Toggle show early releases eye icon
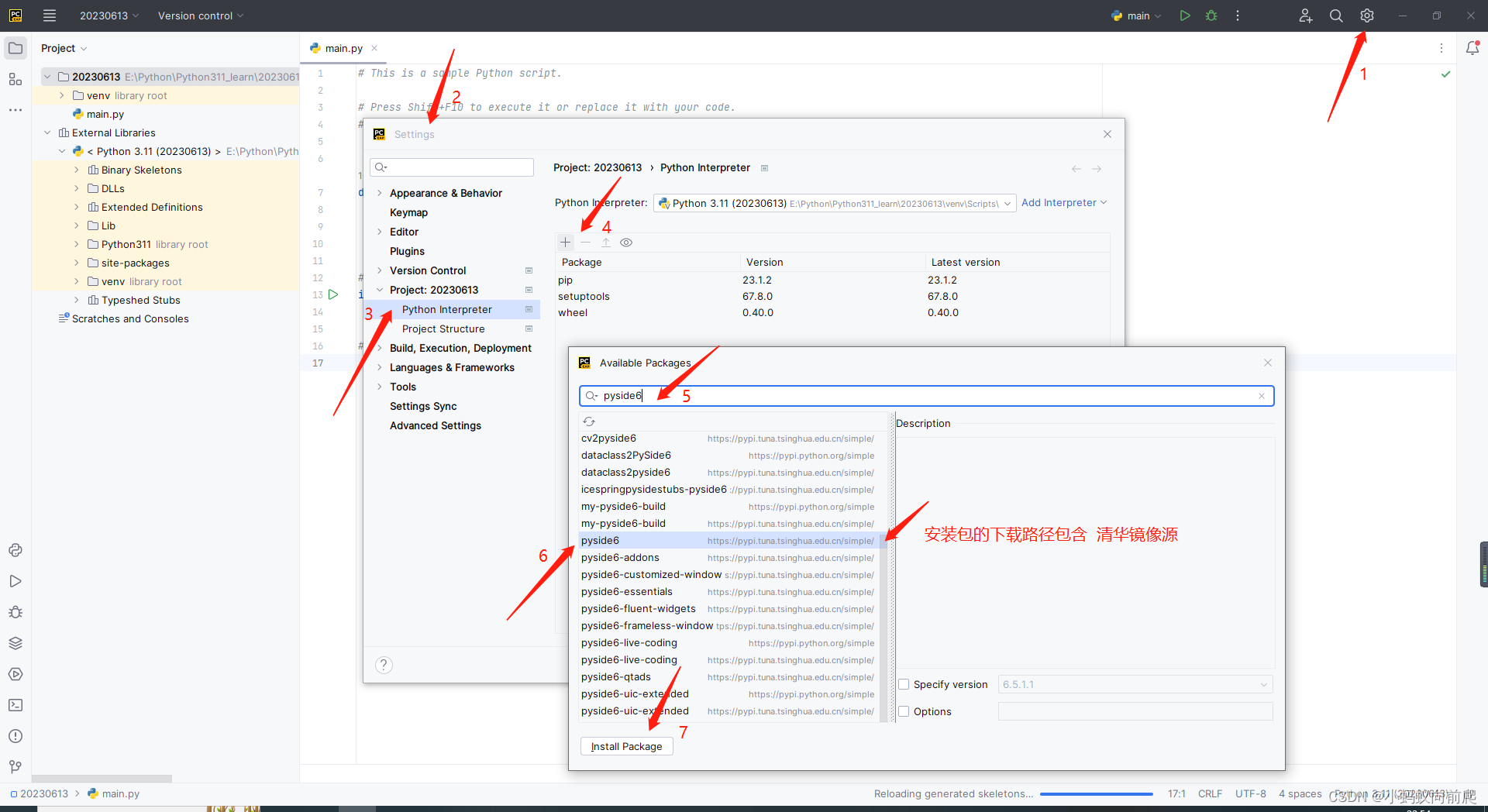Viewport: 1488px width, 812px height. 626,243
